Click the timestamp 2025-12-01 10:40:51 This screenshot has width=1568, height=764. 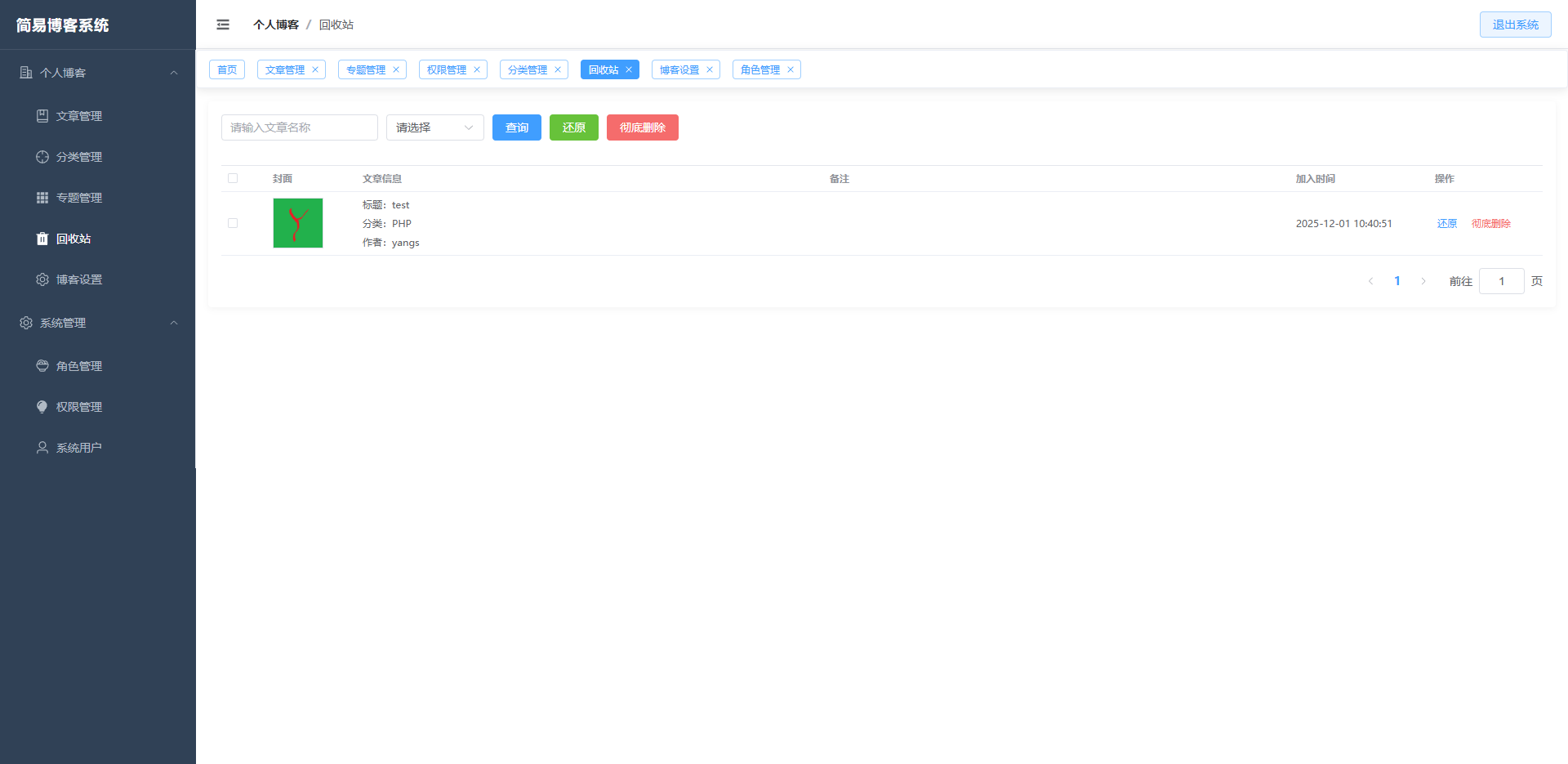pos(1343,223)
